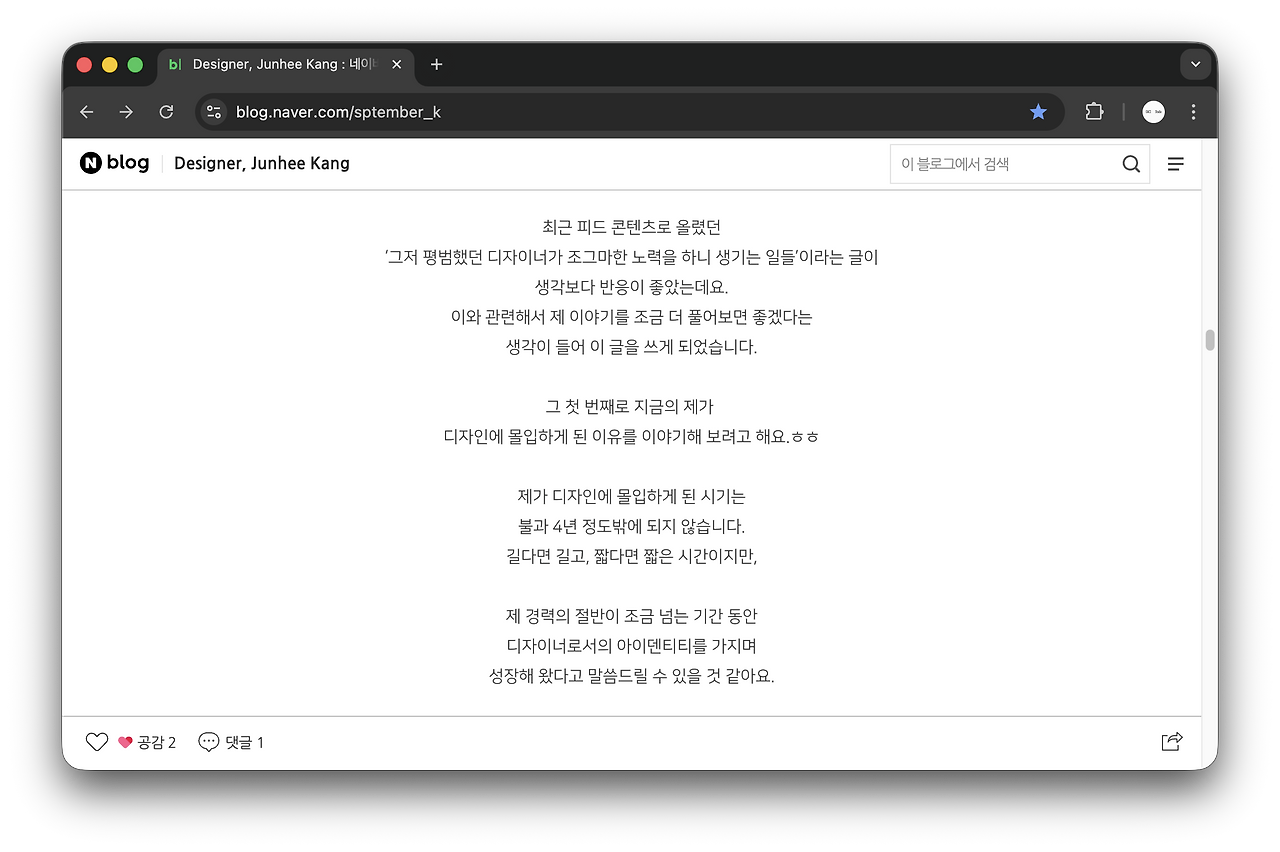The height and width of the screenshot is (852, 1280).
Task: Open the blog menu via hamburger icon
Action: point(1176,163)
